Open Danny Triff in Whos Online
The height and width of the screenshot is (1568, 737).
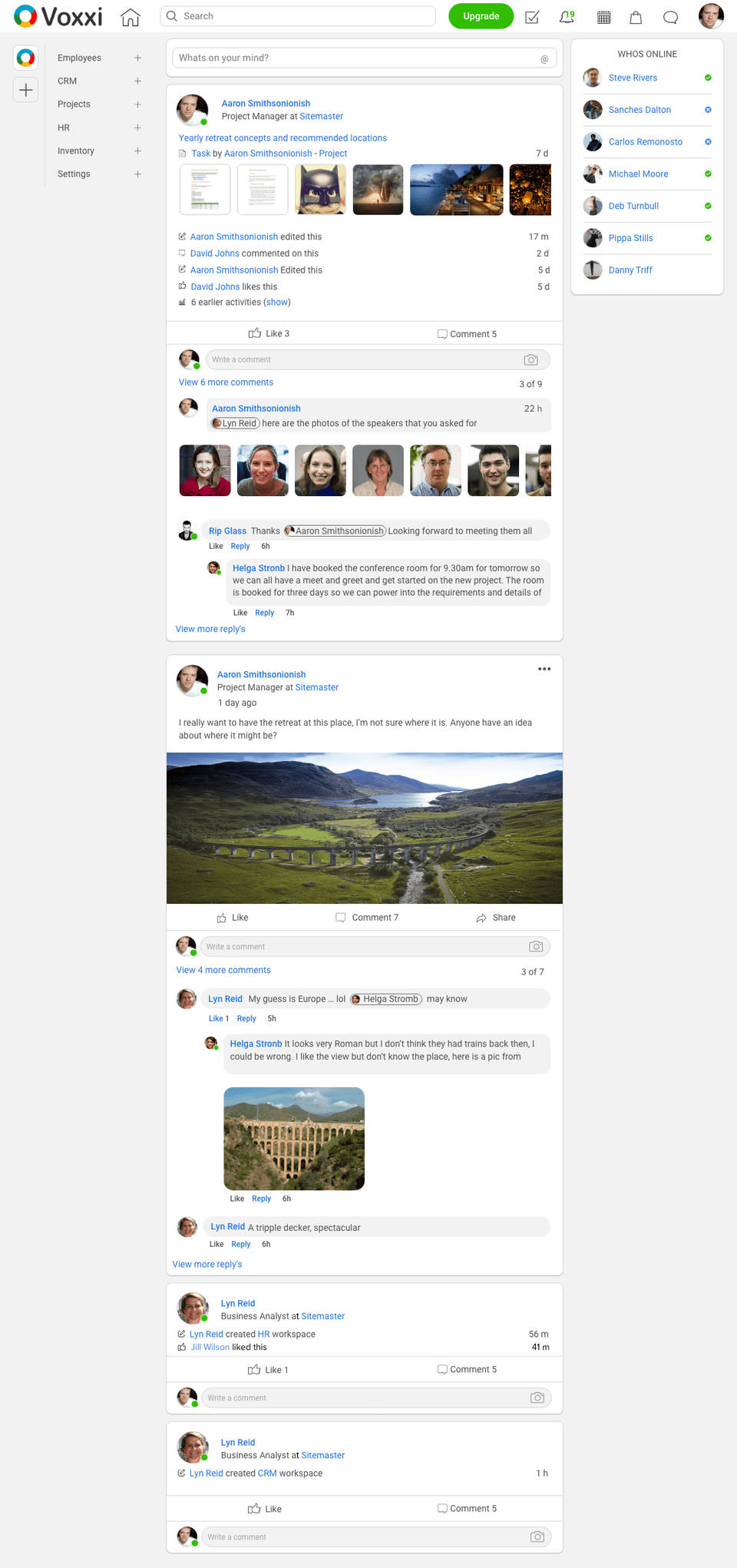coord(630,270)
